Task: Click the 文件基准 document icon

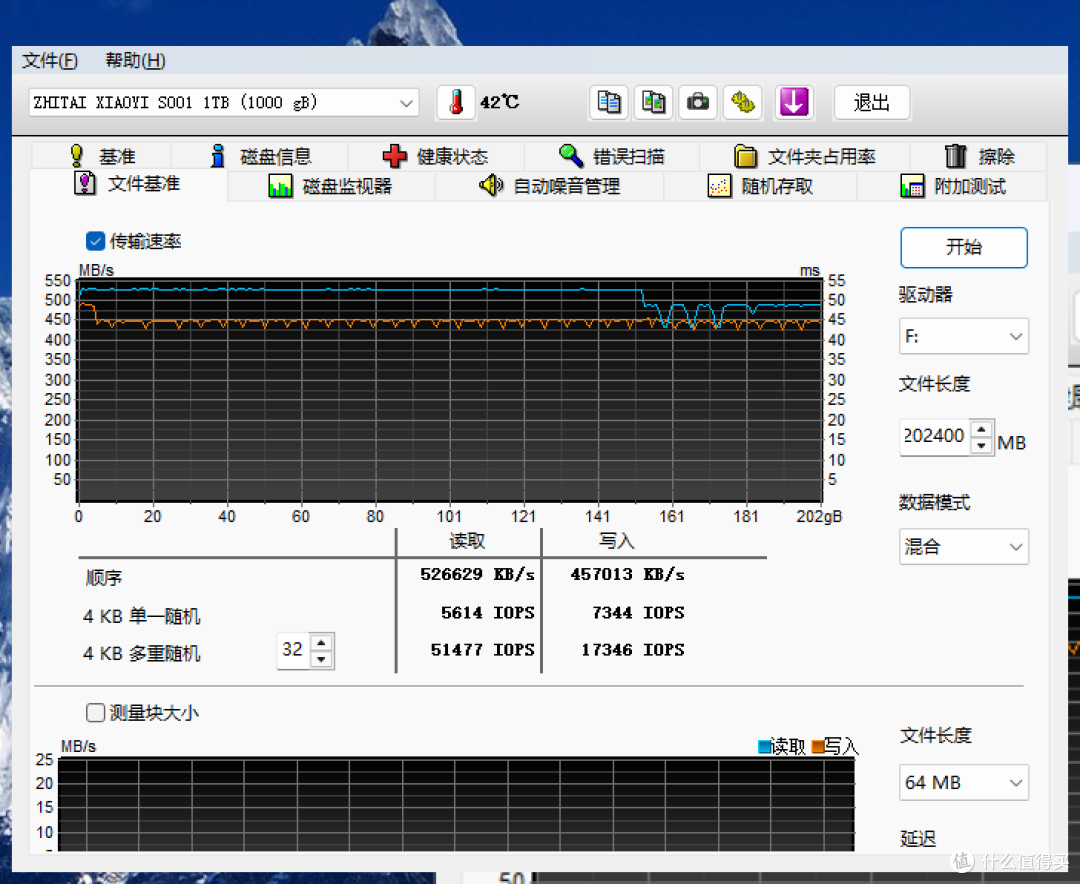Action: click(85, 183)
